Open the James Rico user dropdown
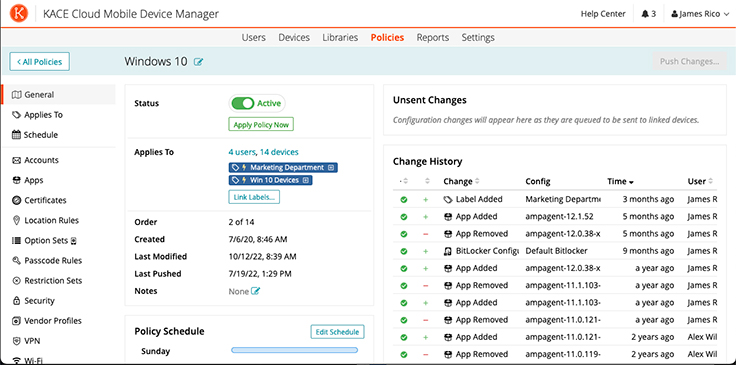Screen dimensions: 736x365 coord(700,14)
